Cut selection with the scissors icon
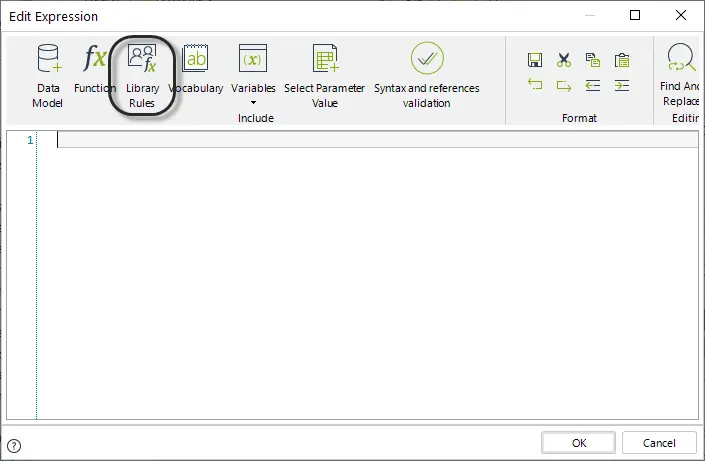Viewport: 705px width, 461px height. [563, 60]
